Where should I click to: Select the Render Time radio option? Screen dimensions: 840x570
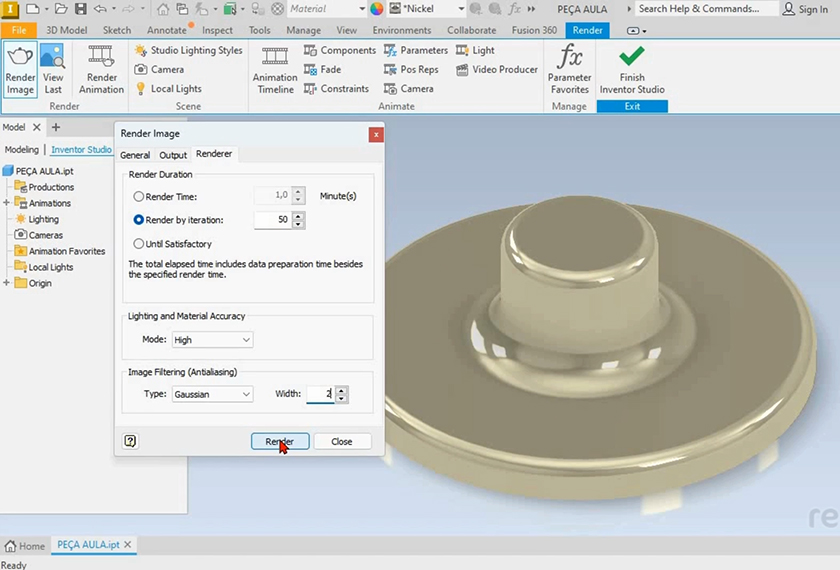[x=139, y=197]
